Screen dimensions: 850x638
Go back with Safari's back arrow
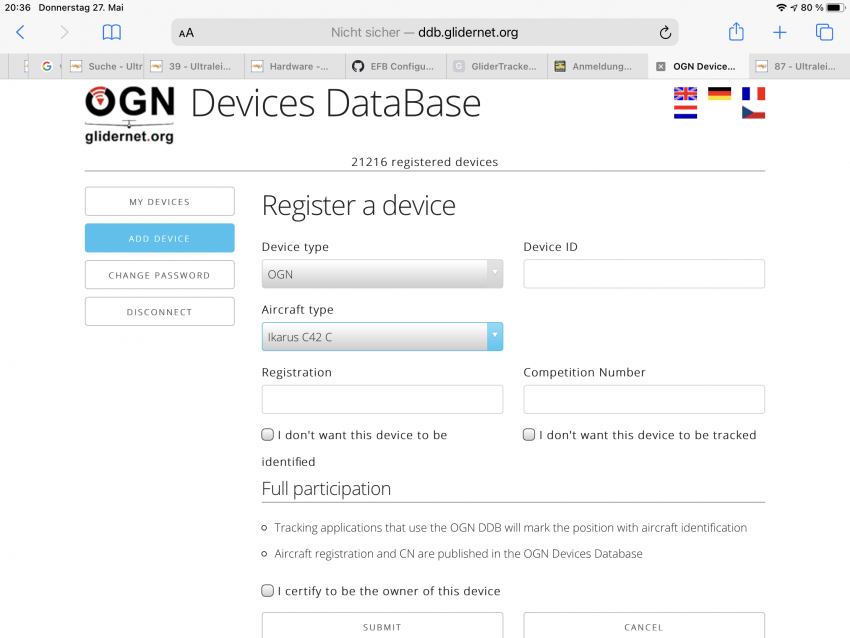coord(20,33)
